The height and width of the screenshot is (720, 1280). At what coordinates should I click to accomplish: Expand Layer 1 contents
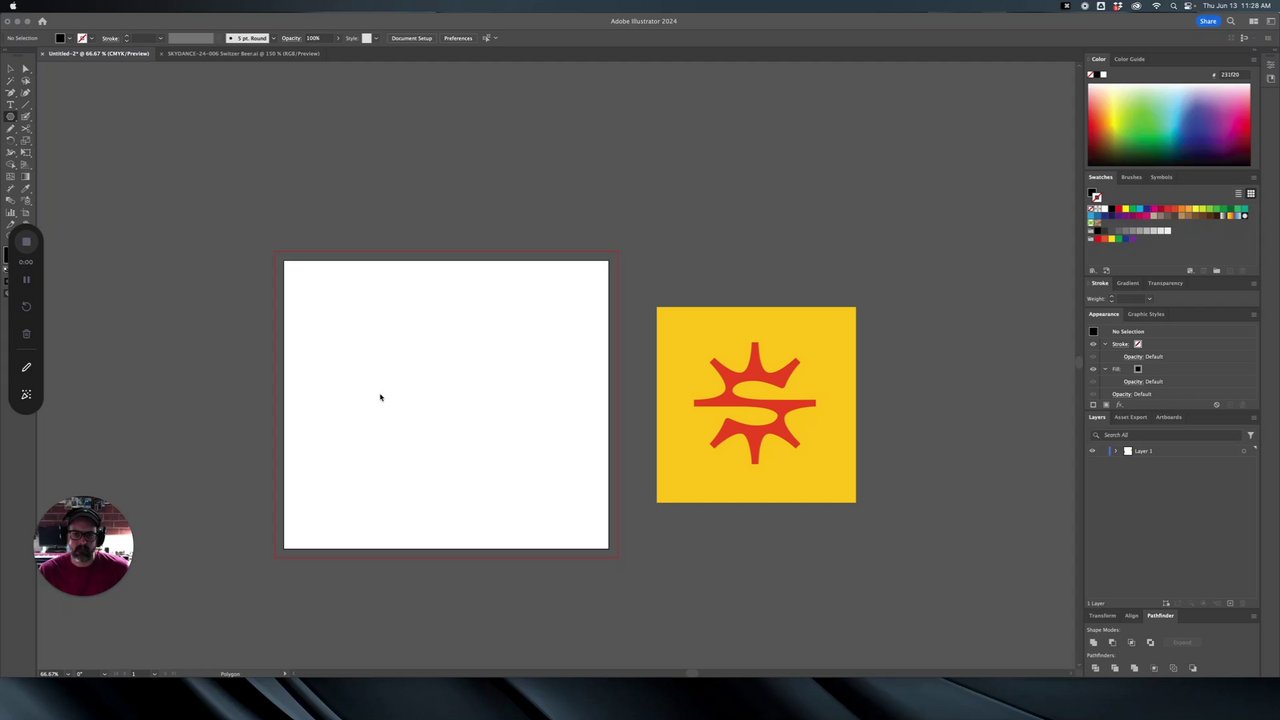coord(1116,451)
